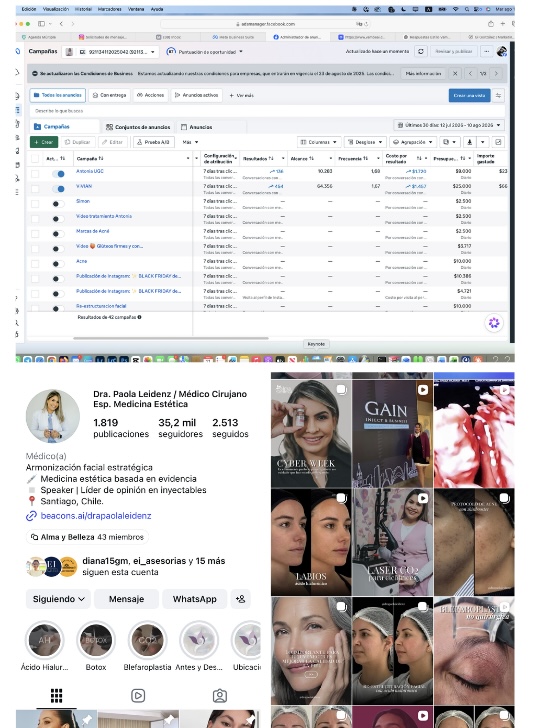
Task: Open the three-dots more options icon
Action: 486,52
